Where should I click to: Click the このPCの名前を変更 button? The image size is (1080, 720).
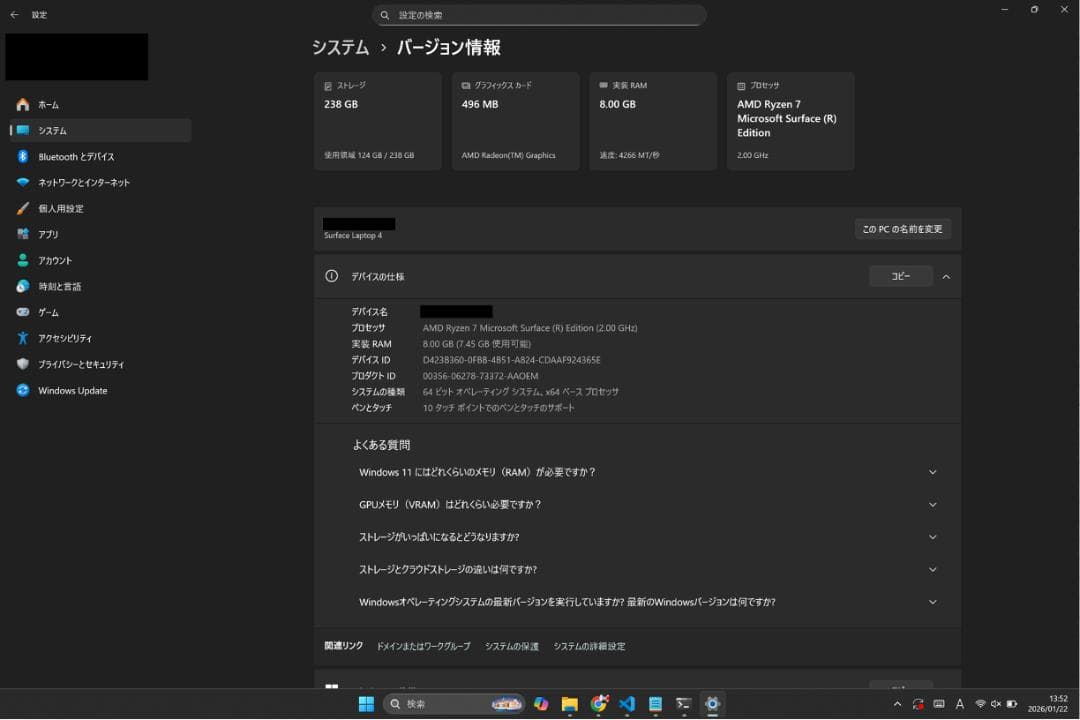(x=902, y=228)
